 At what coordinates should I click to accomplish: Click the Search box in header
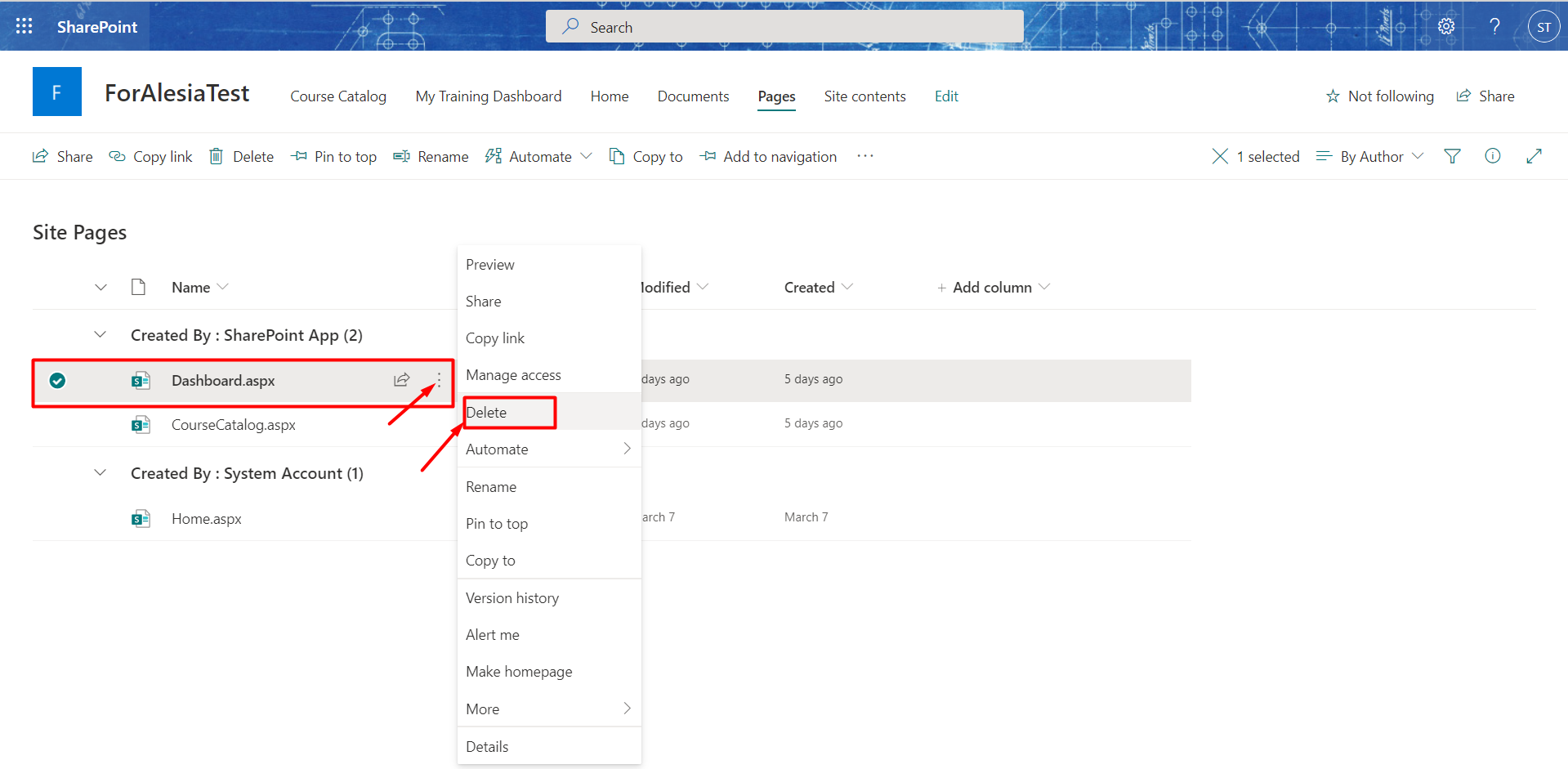(784, 26)
